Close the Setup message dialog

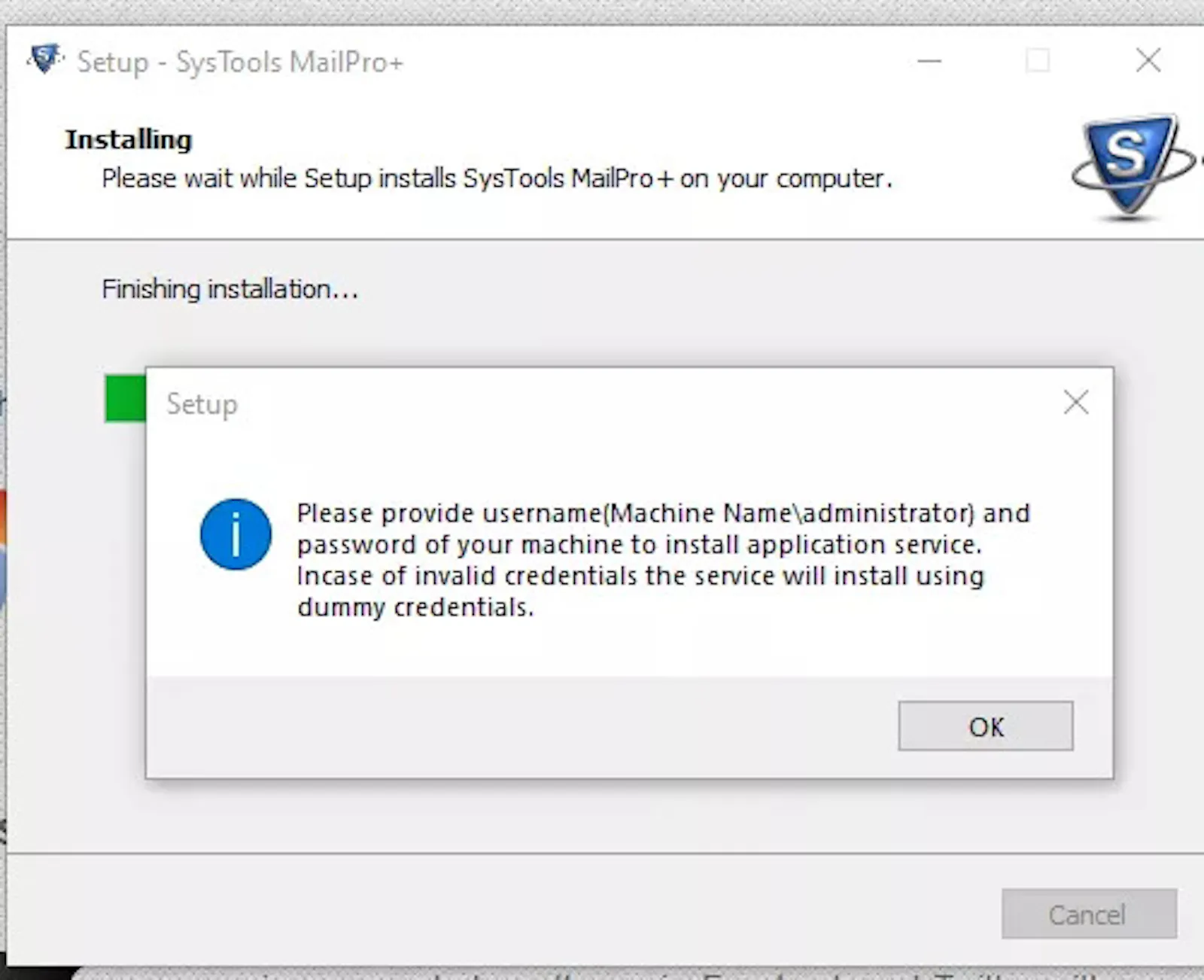[1076, 403]
